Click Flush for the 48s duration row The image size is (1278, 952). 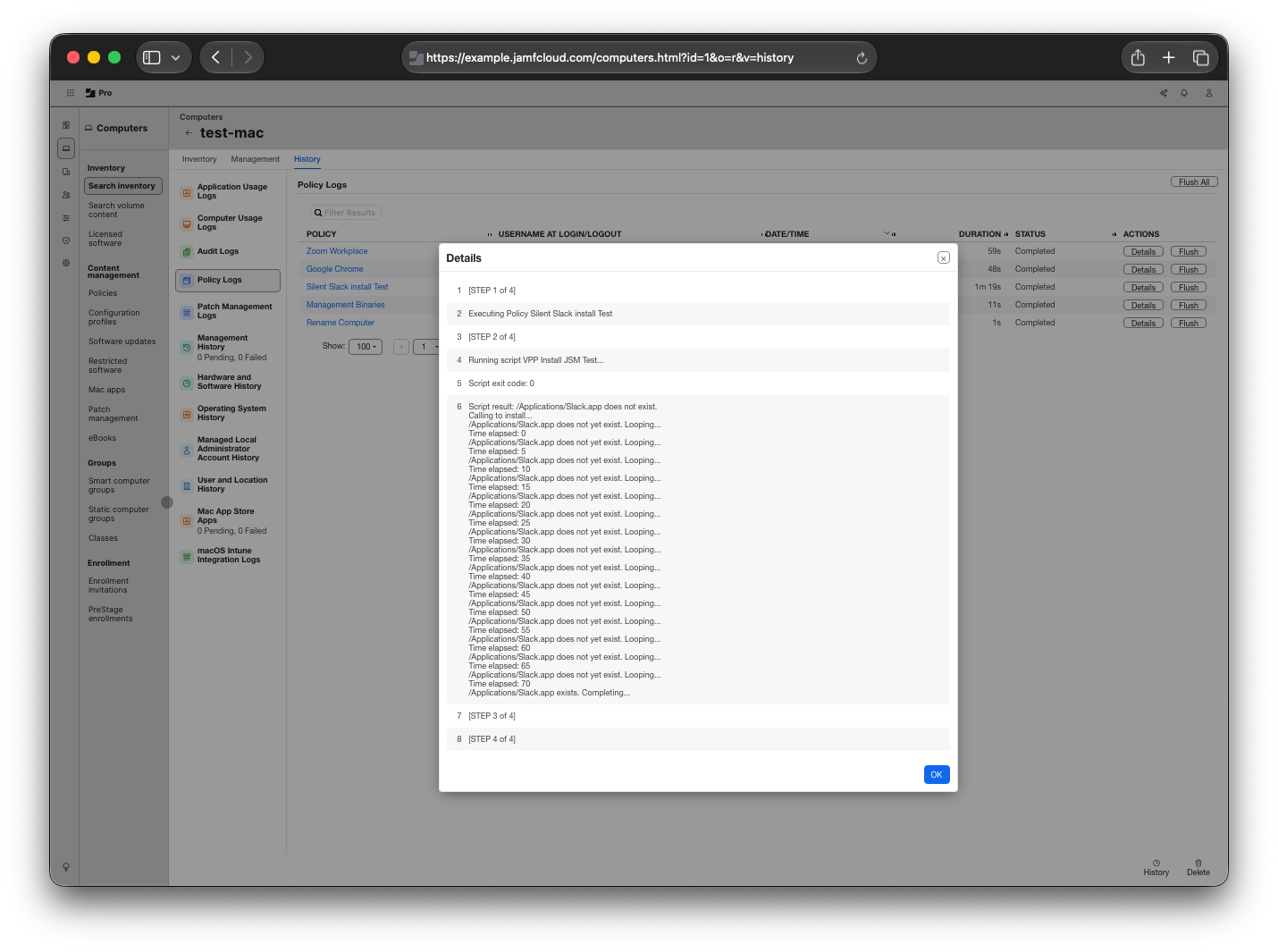pos(1189,270)
